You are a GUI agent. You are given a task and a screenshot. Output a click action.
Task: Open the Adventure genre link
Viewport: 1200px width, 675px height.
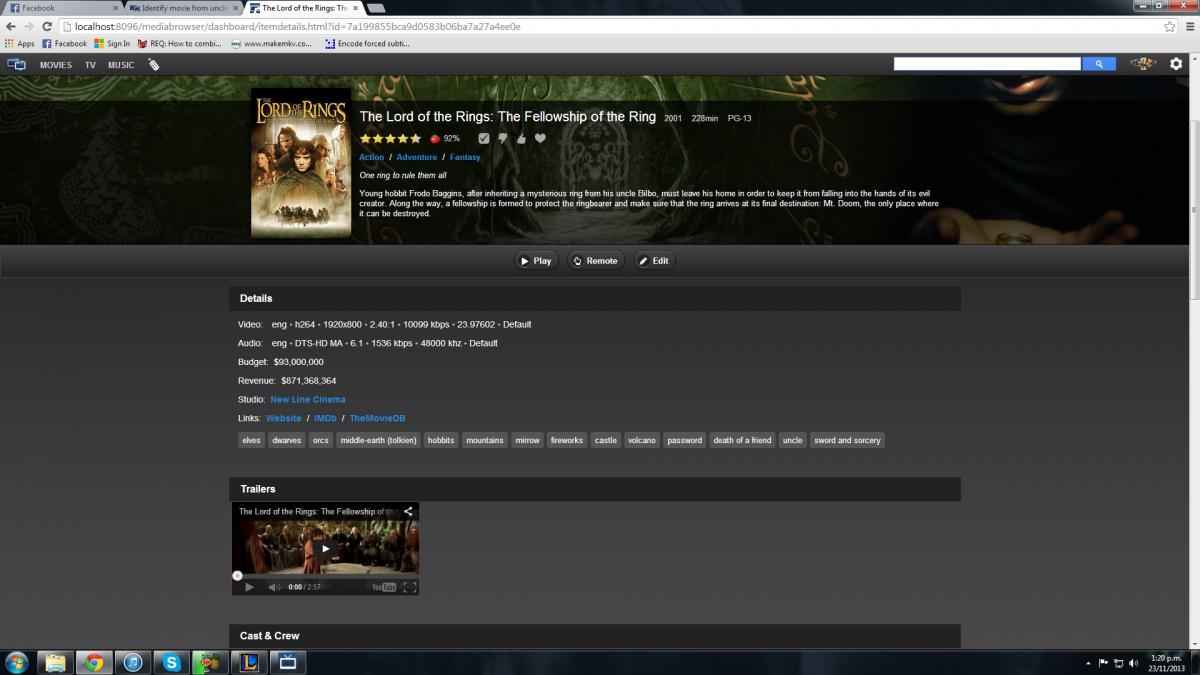coord(416,157)
